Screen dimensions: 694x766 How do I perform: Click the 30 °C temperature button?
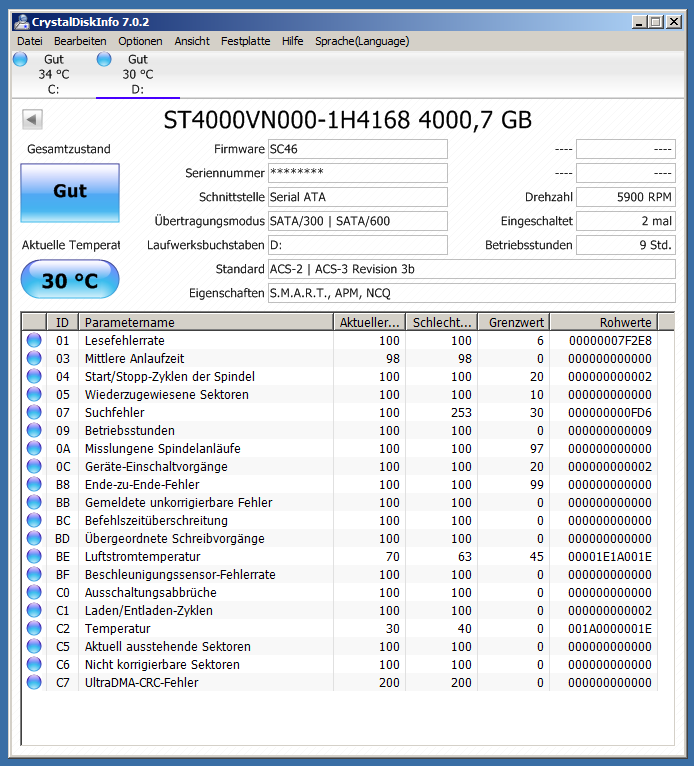[x=70, y=279]
